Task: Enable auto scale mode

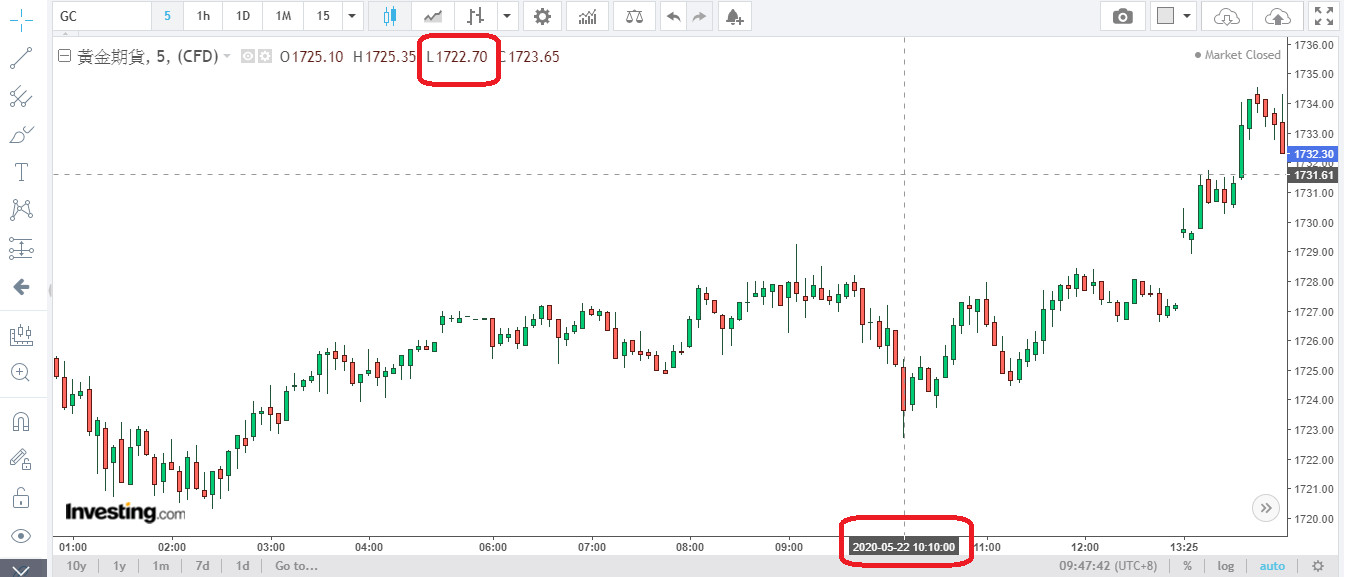Action: 1271,566
